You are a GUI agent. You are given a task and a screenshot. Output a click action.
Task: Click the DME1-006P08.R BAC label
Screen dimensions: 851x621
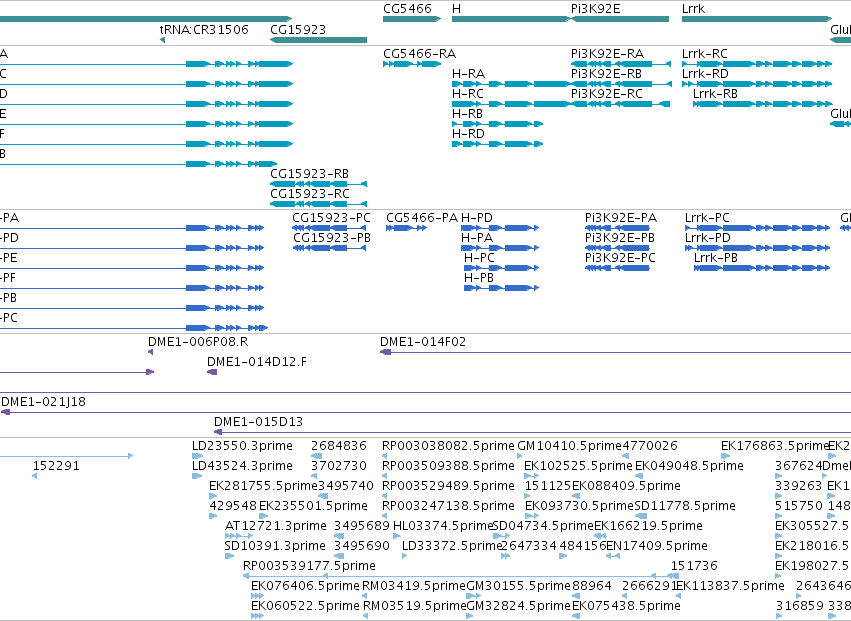(198, 342)
